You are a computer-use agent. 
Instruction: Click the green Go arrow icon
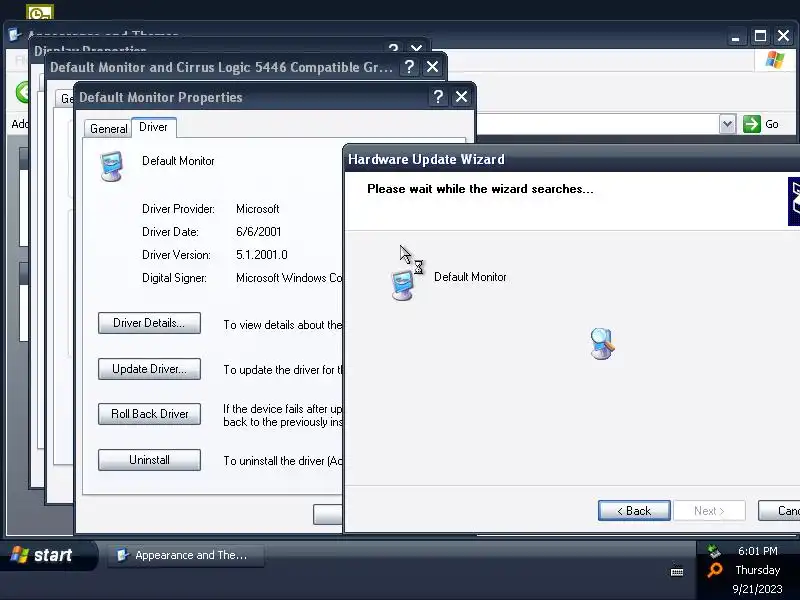point(752,124)
